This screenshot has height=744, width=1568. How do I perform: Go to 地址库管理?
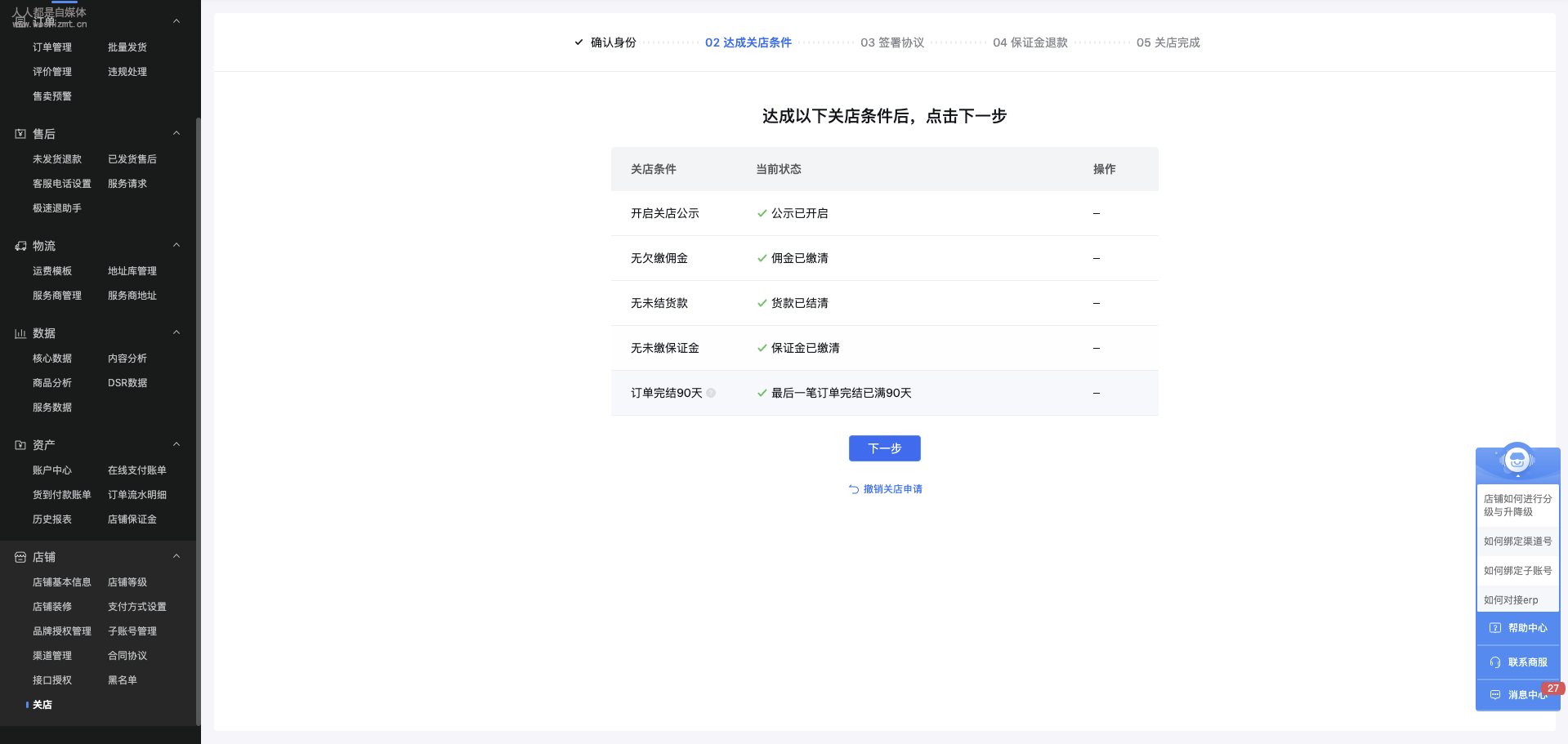click(132, 271)
